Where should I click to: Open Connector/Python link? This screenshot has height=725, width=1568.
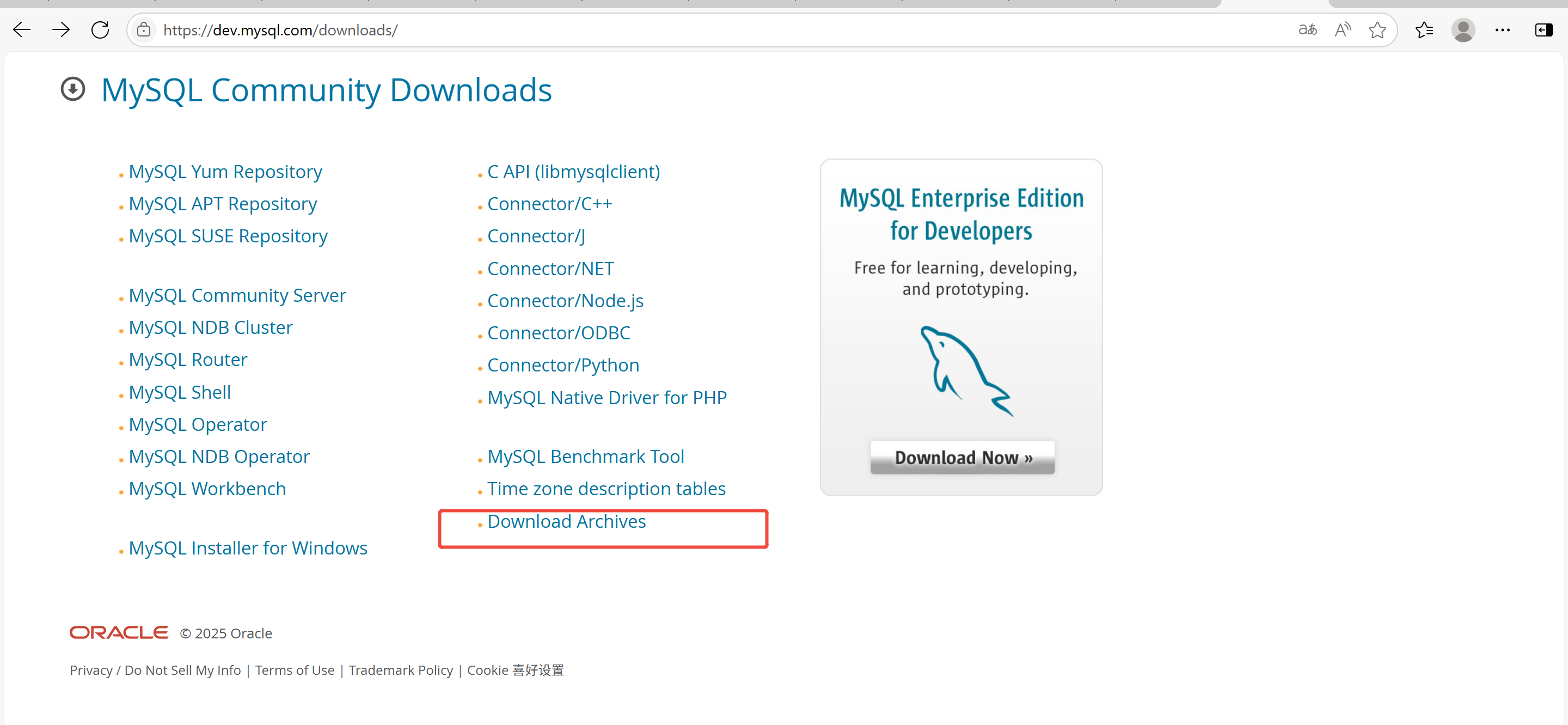point(563,365)
